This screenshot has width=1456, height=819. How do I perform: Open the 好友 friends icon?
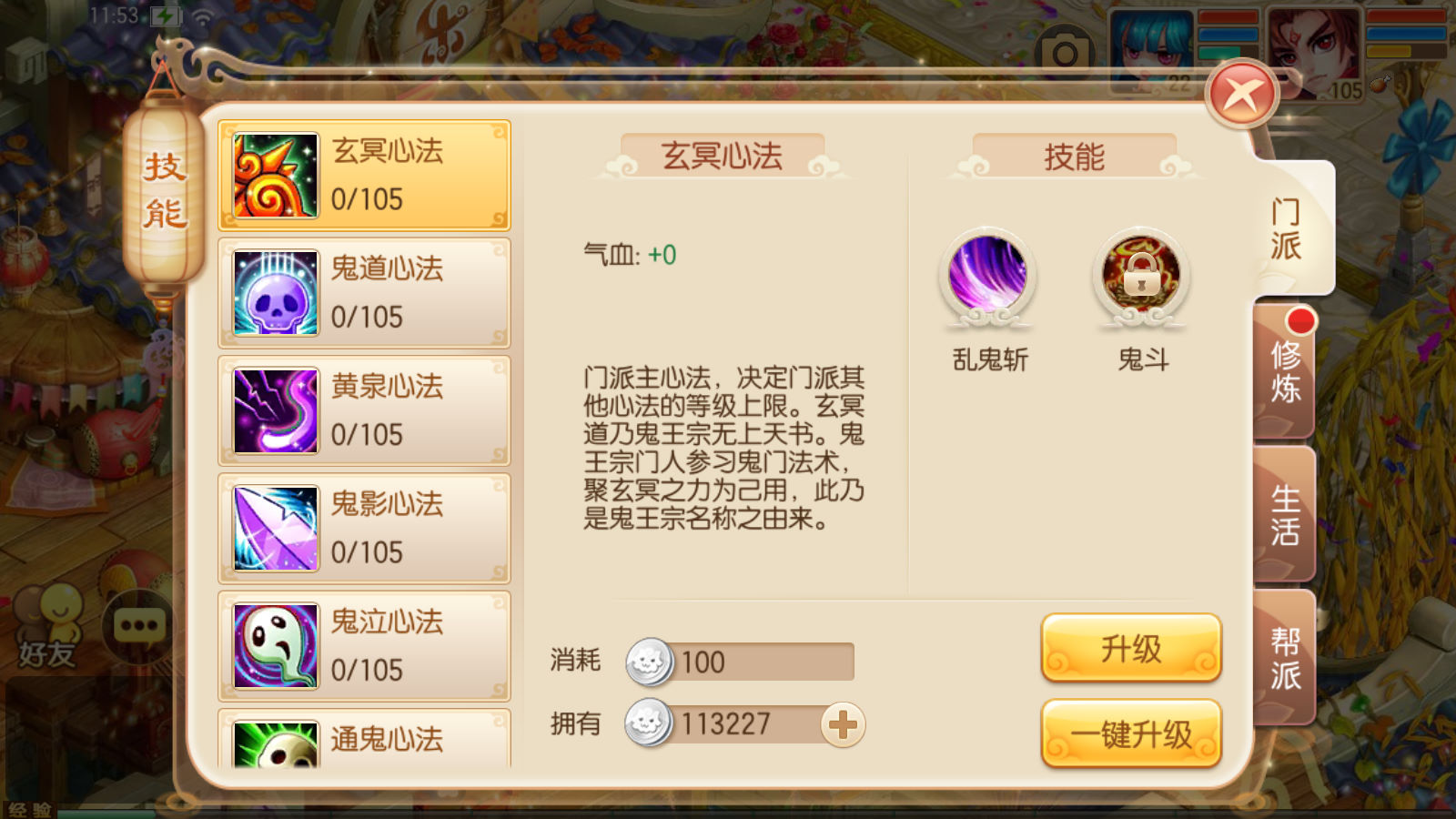click(48, 628)
